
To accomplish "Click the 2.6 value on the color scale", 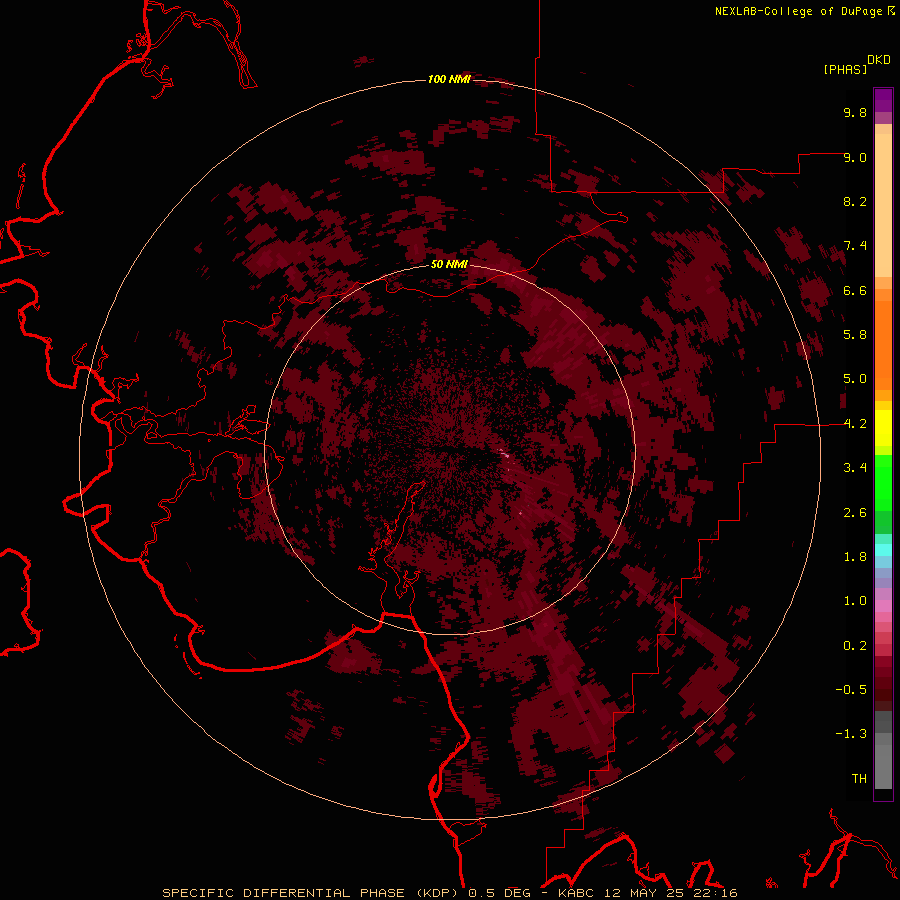I will coord(855,513).
